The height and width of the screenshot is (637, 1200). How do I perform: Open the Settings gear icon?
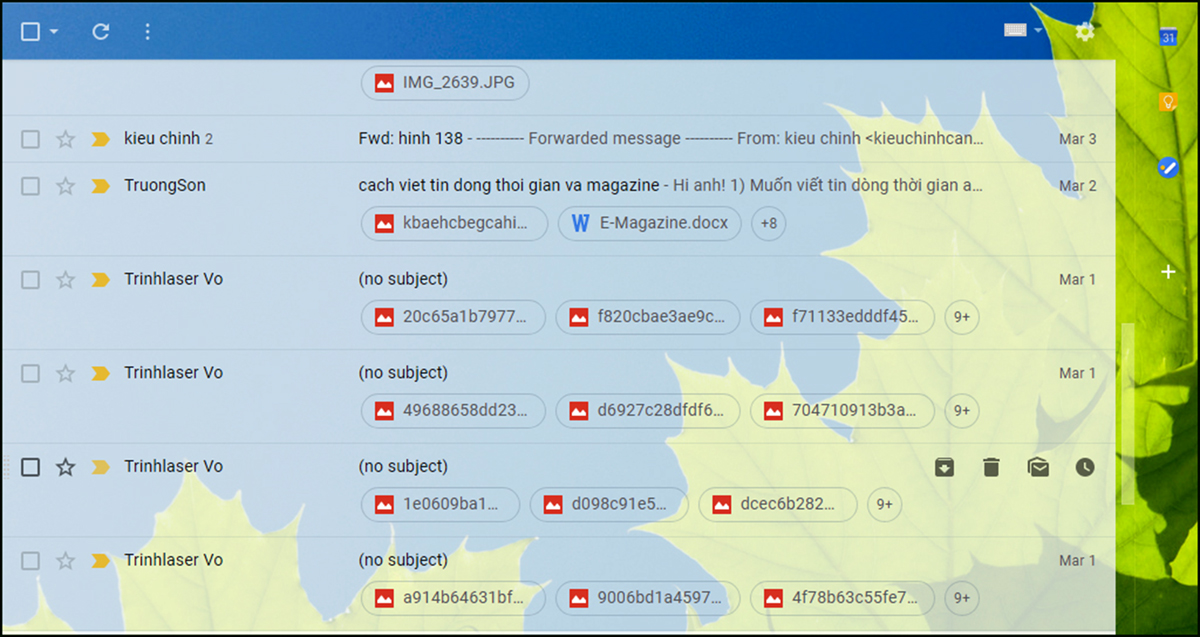[1085, 32]
